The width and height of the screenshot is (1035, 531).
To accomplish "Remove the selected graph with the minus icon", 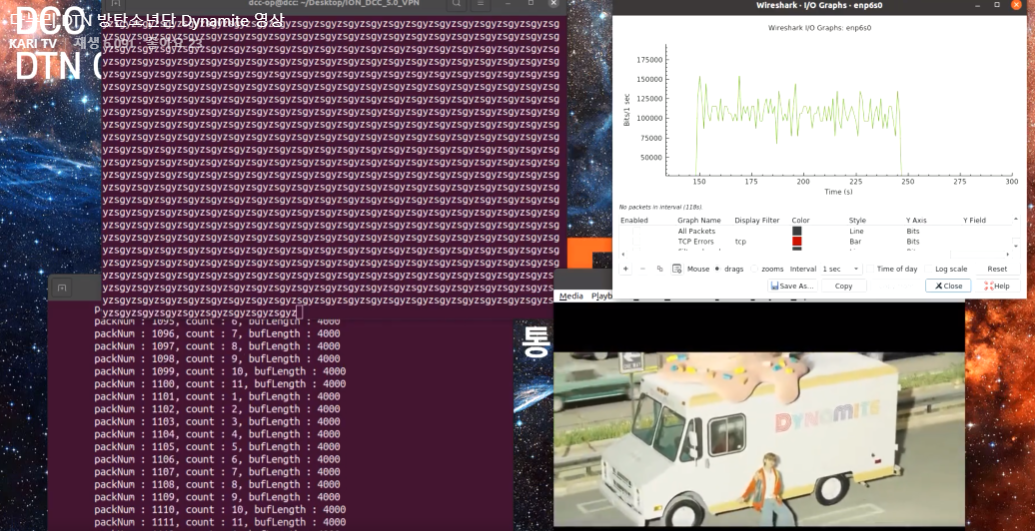I will pos(643,269).
